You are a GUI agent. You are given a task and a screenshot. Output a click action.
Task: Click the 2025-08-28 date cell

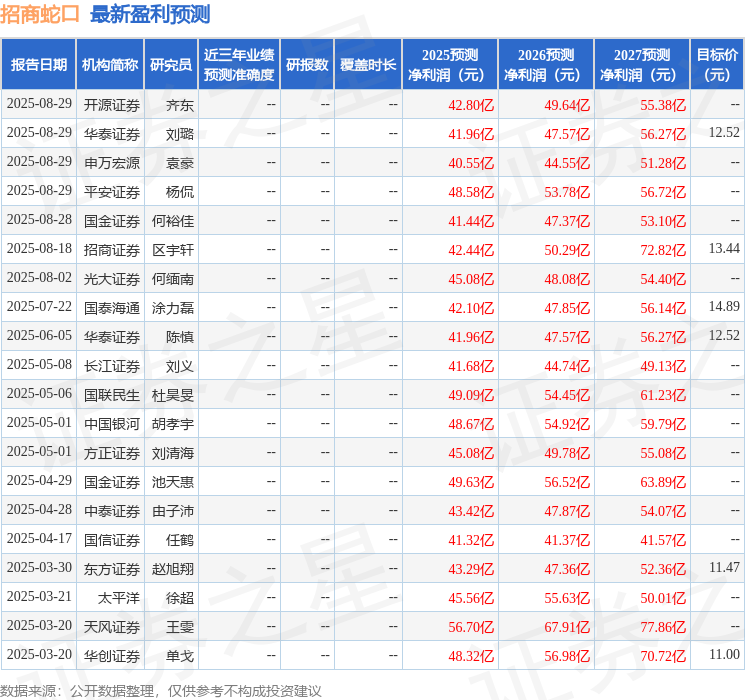pos(39,220)
